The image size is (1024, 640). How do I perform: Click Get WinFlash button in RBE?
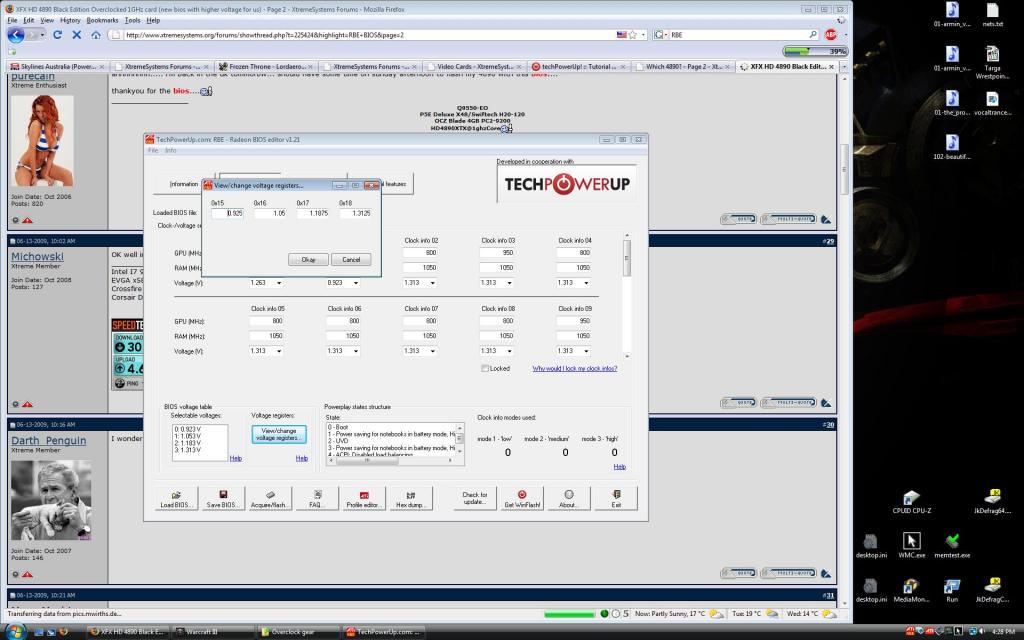point(522,499)
